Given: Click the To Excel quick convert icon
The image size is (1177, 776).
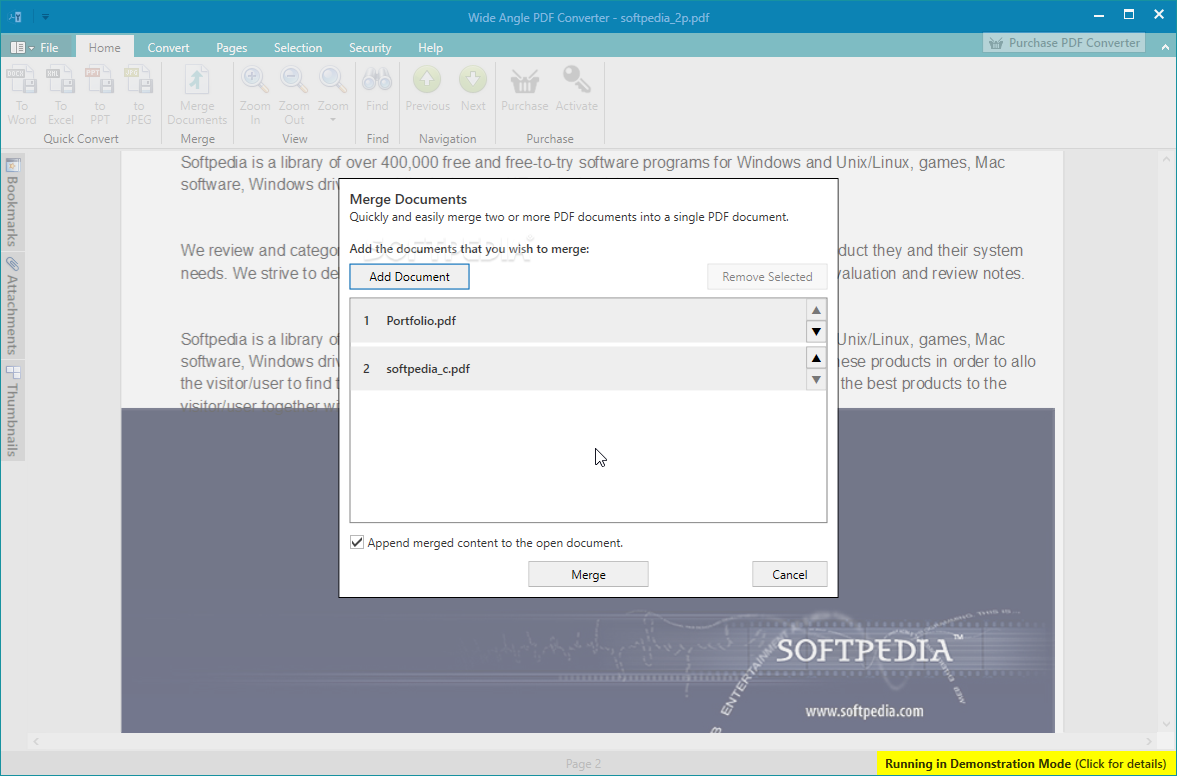Looking at the screenshot, I should coord(61,95).
